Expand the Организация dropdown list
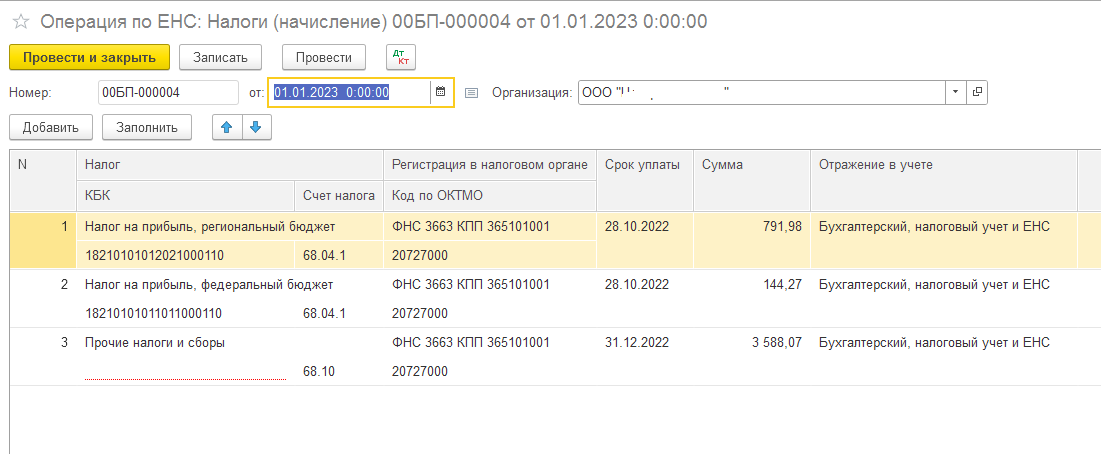The width and height of the screenshot is (1101, 454). (956, 92)
